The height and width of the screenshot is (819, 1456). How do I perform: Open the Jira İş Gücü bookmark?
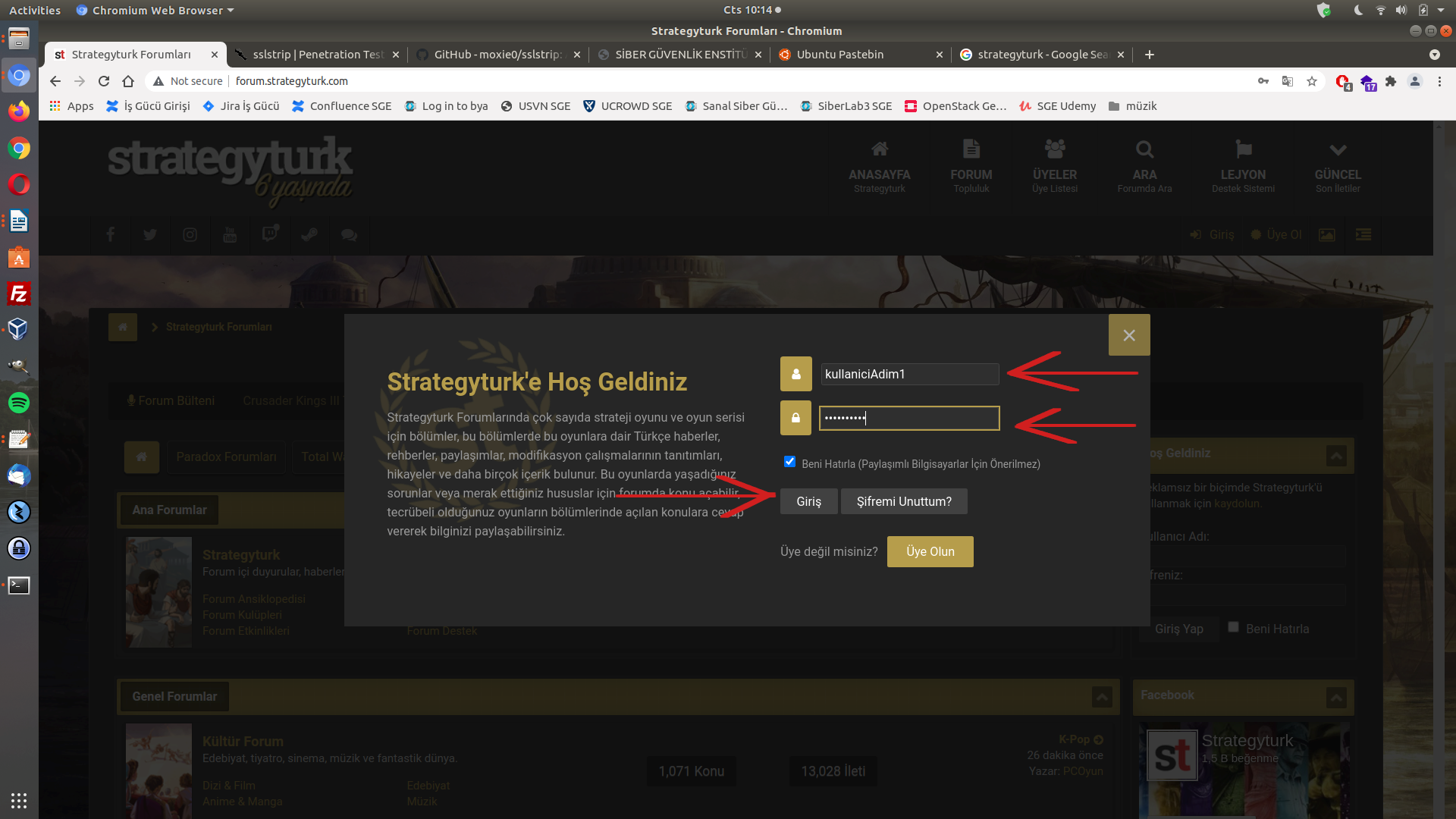[x=242, y=106]
